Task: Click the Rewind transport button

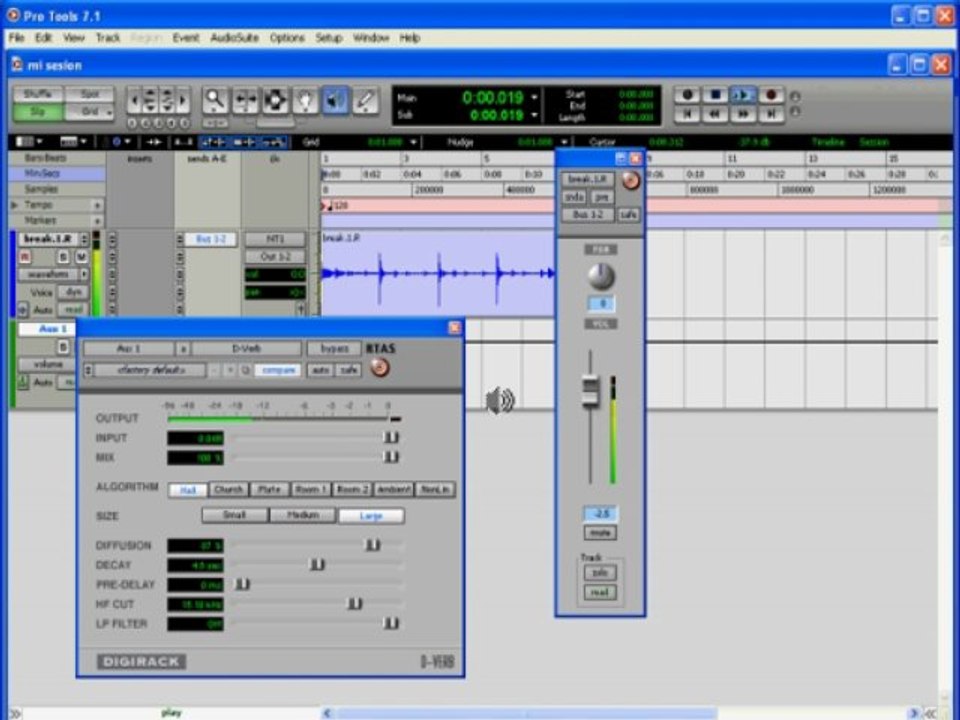Action: click(715, 114)
